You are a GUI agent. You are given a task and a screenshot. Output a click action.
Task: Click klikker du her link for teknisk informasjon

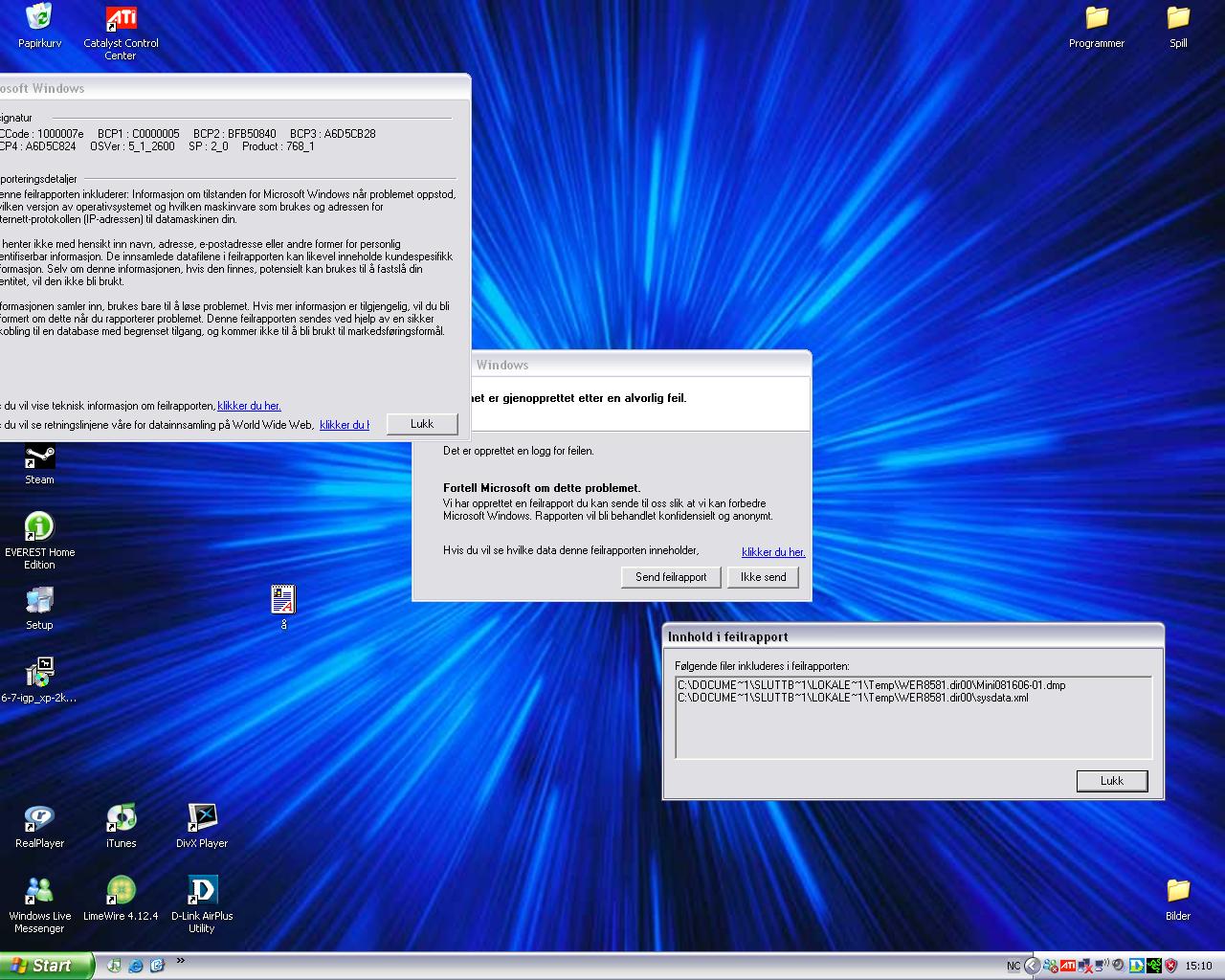coord(249,406)
